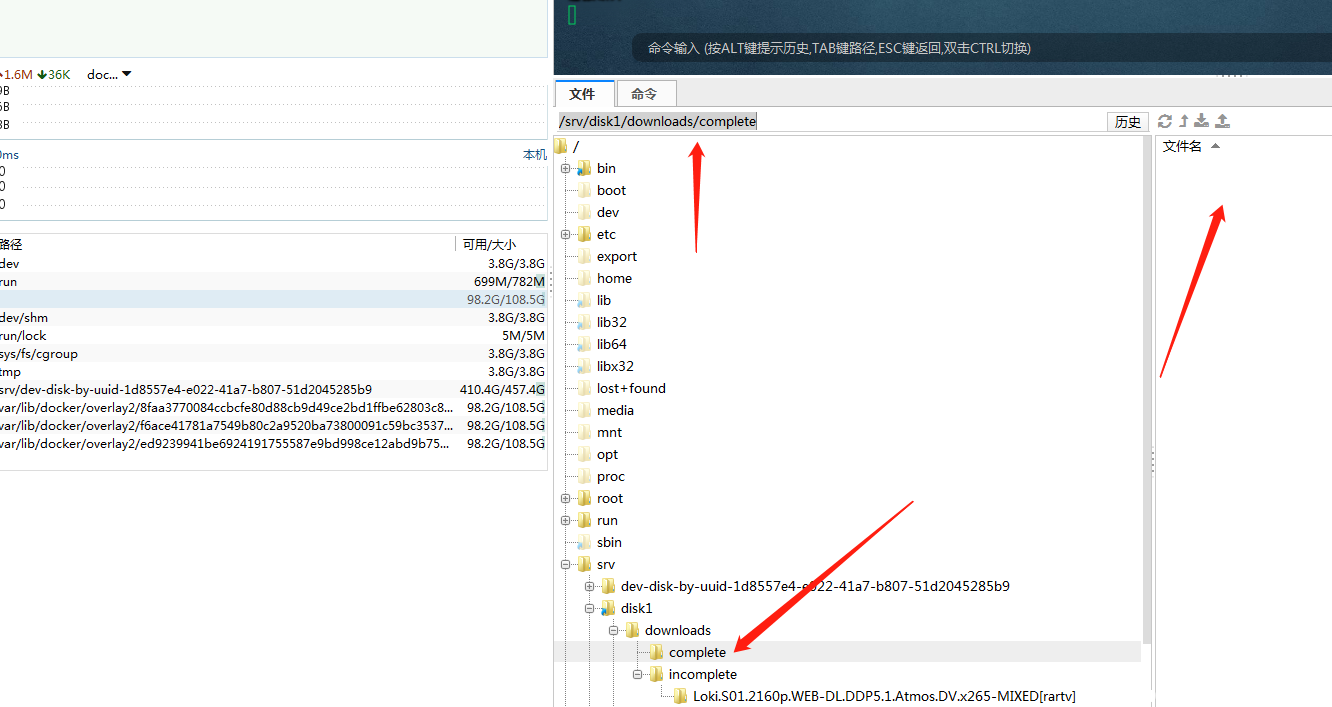The height and width of the screenshot is (707, 1332).
Task: Click the upload icon in file toolbar
Action: coord(1222,121)
